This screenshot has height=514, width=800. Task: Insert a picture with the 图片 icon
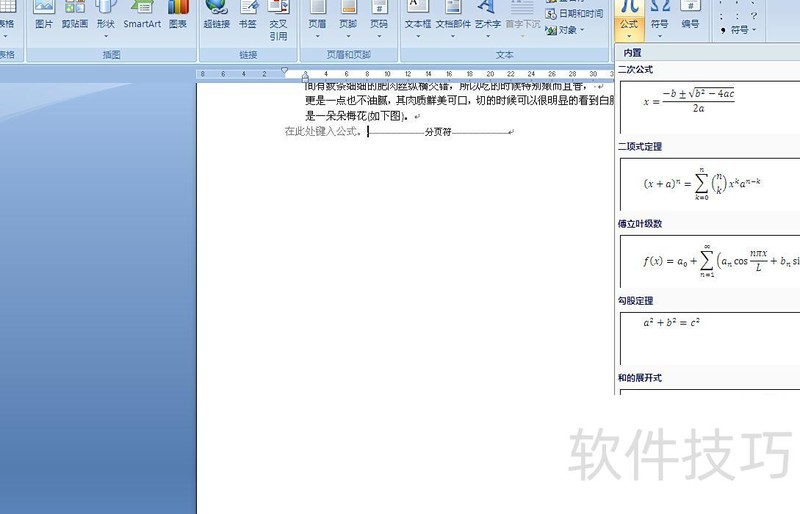click(x=44, y=15)
